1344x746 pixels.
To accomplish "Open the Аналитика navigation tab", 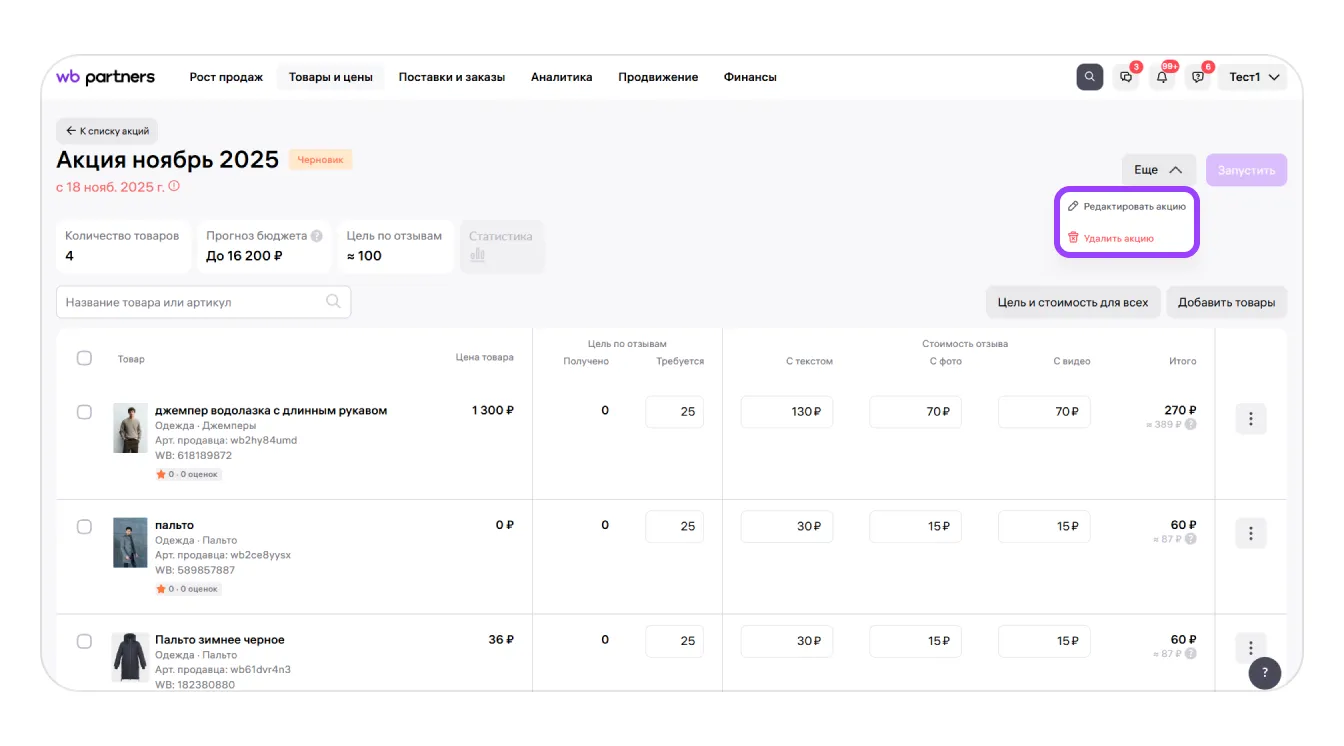I will tap(561, 77).
